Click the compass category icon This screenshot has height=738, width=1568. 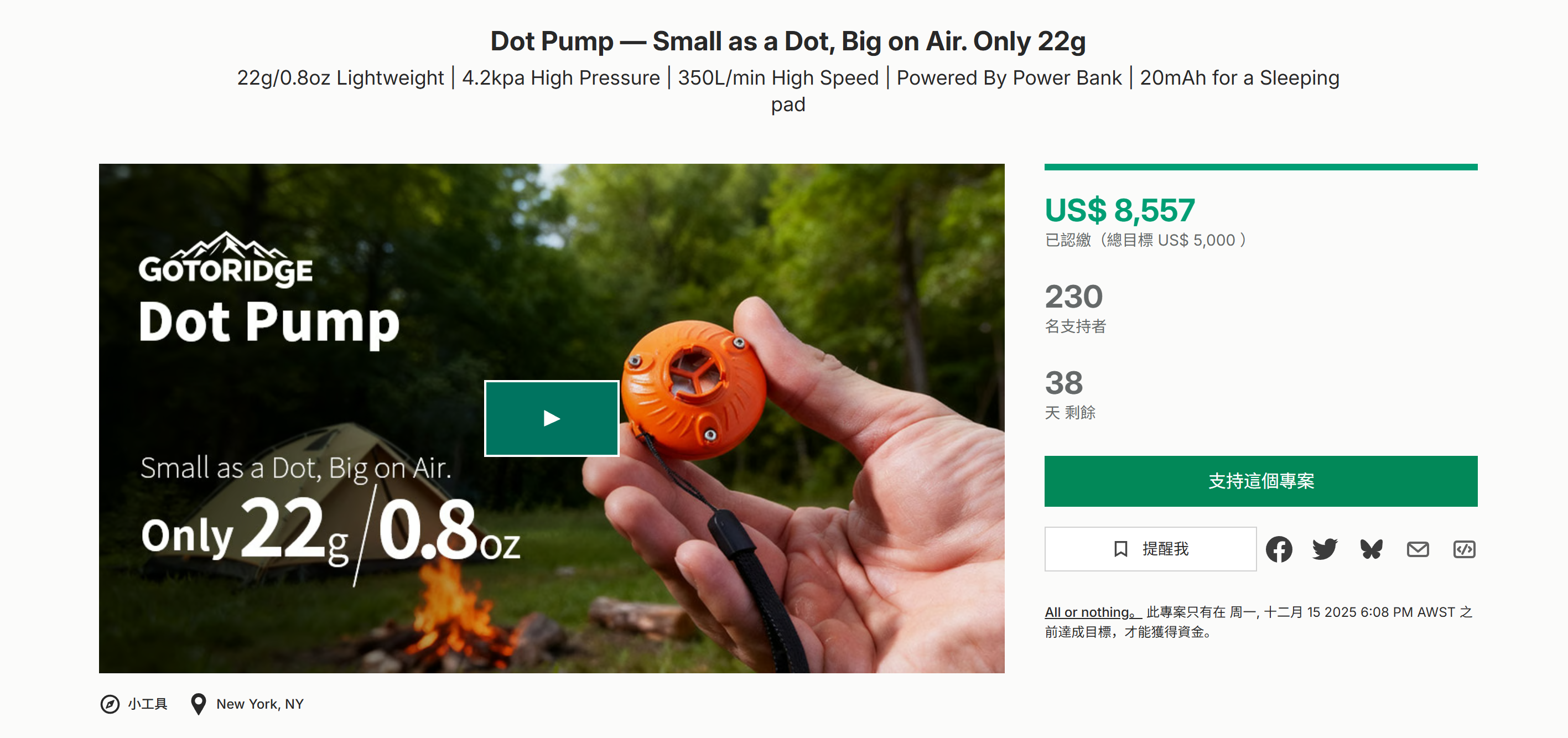click(110, 704)
